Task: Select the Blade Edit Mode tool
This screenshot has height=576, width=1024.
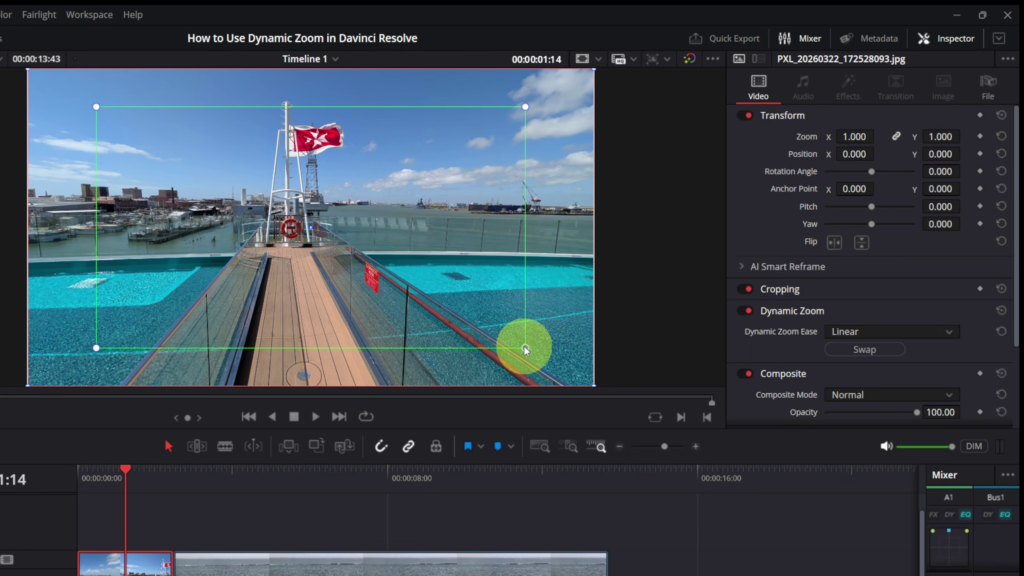Action: 225,446
